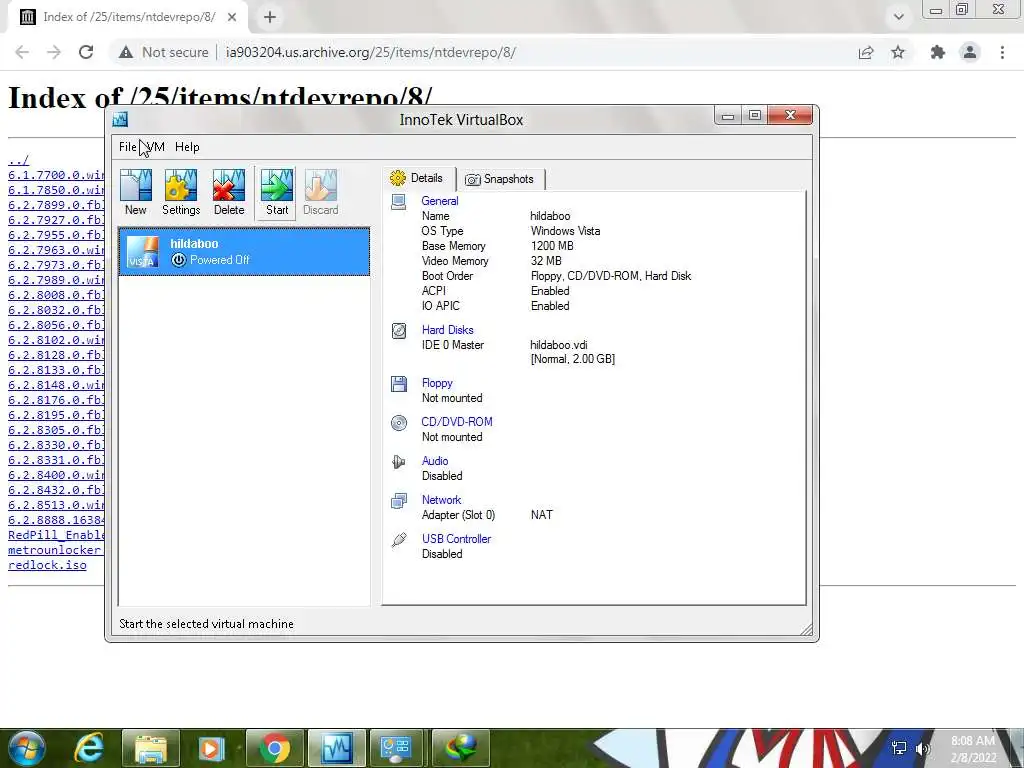Viewport: 1024px width, 768px height.
Task: Click the CD/DVD-ROM section disc icon
Action: (398, 423)
